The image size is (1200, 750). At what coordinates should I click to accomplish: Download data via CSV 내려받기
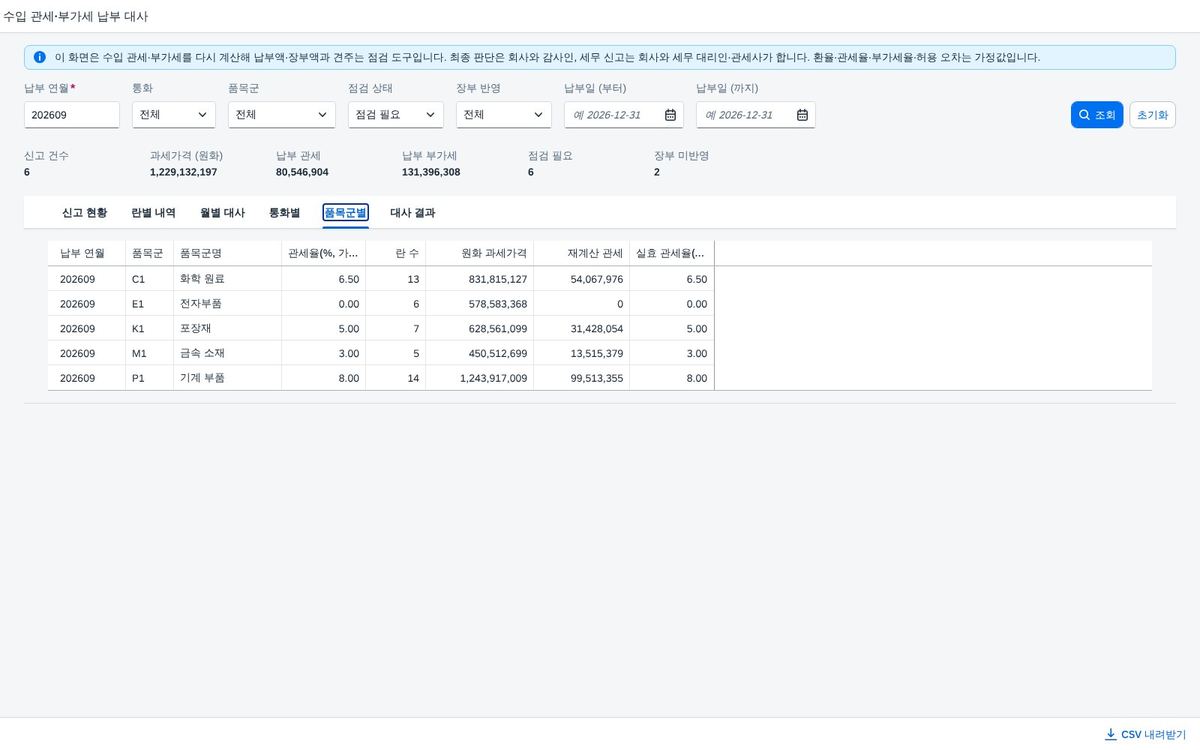pyautogui.click(x=1145, y=734)
